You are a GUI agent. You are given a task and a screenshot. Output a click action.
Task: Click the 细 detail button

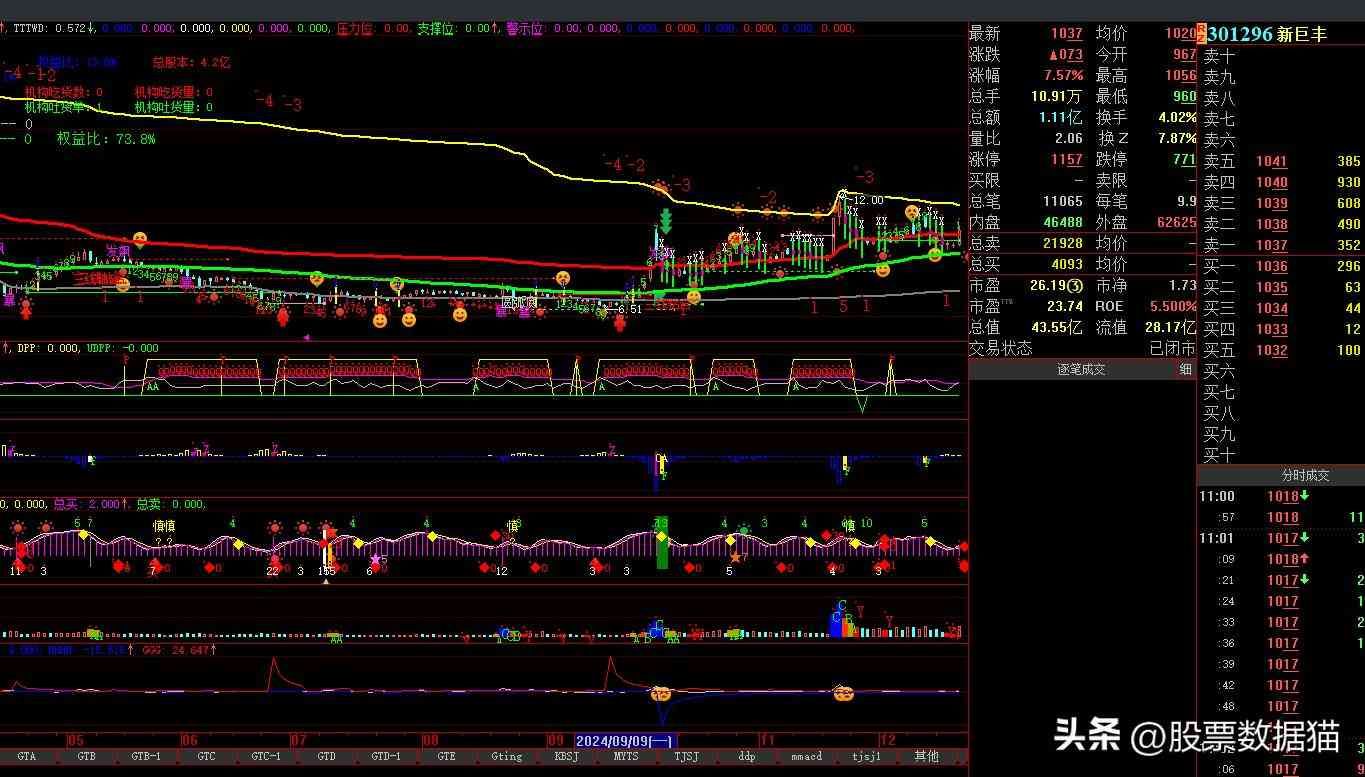point(1185,370)
